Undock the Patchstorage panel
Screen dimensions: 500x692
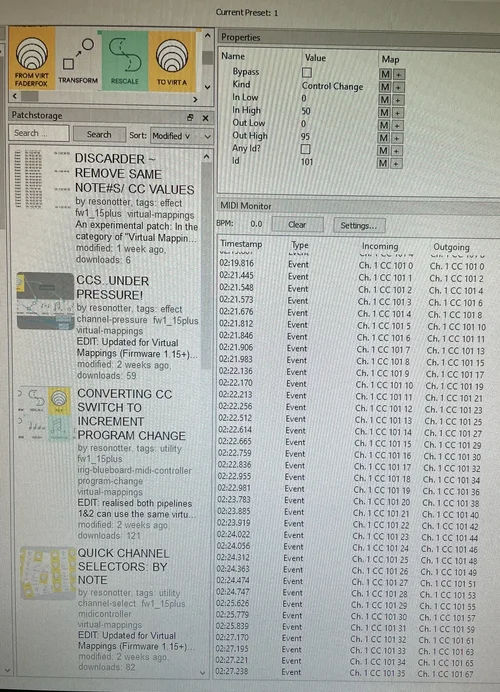tap(190, 117)
